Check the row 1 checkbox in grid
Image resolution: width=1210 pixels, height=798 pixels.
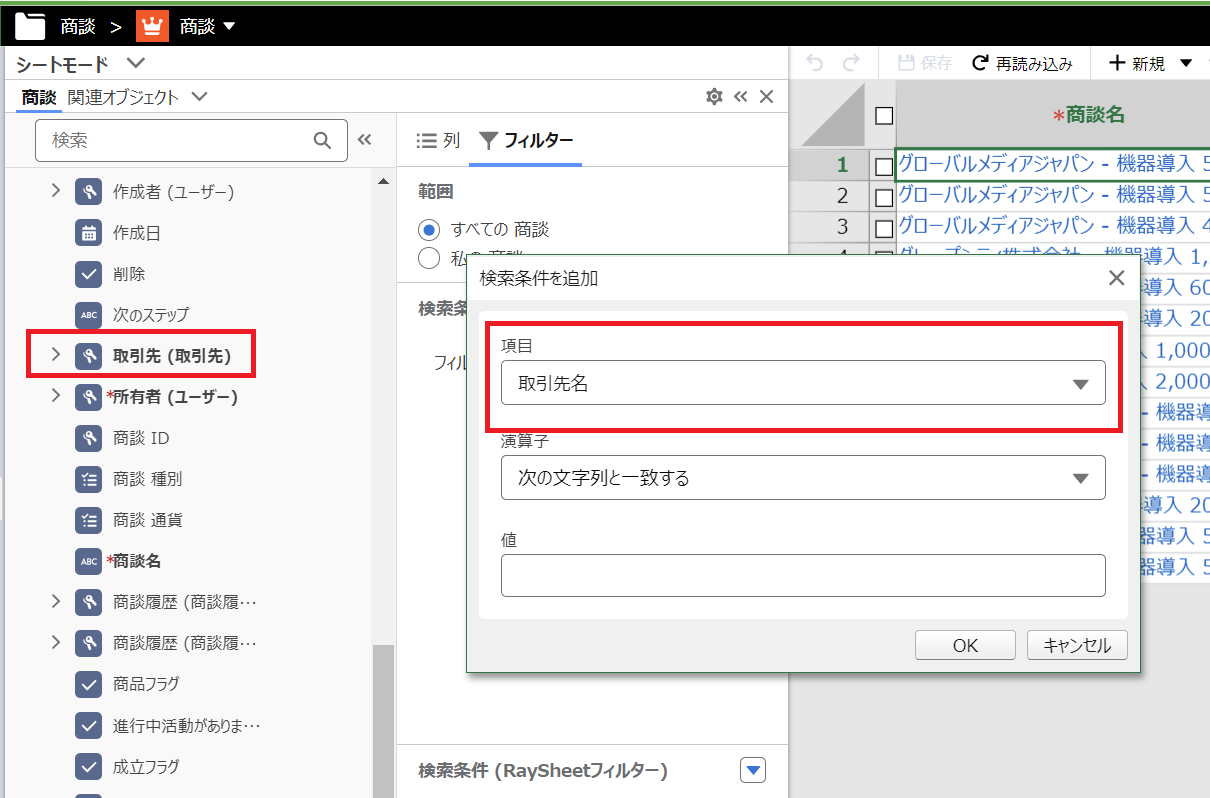883,166
